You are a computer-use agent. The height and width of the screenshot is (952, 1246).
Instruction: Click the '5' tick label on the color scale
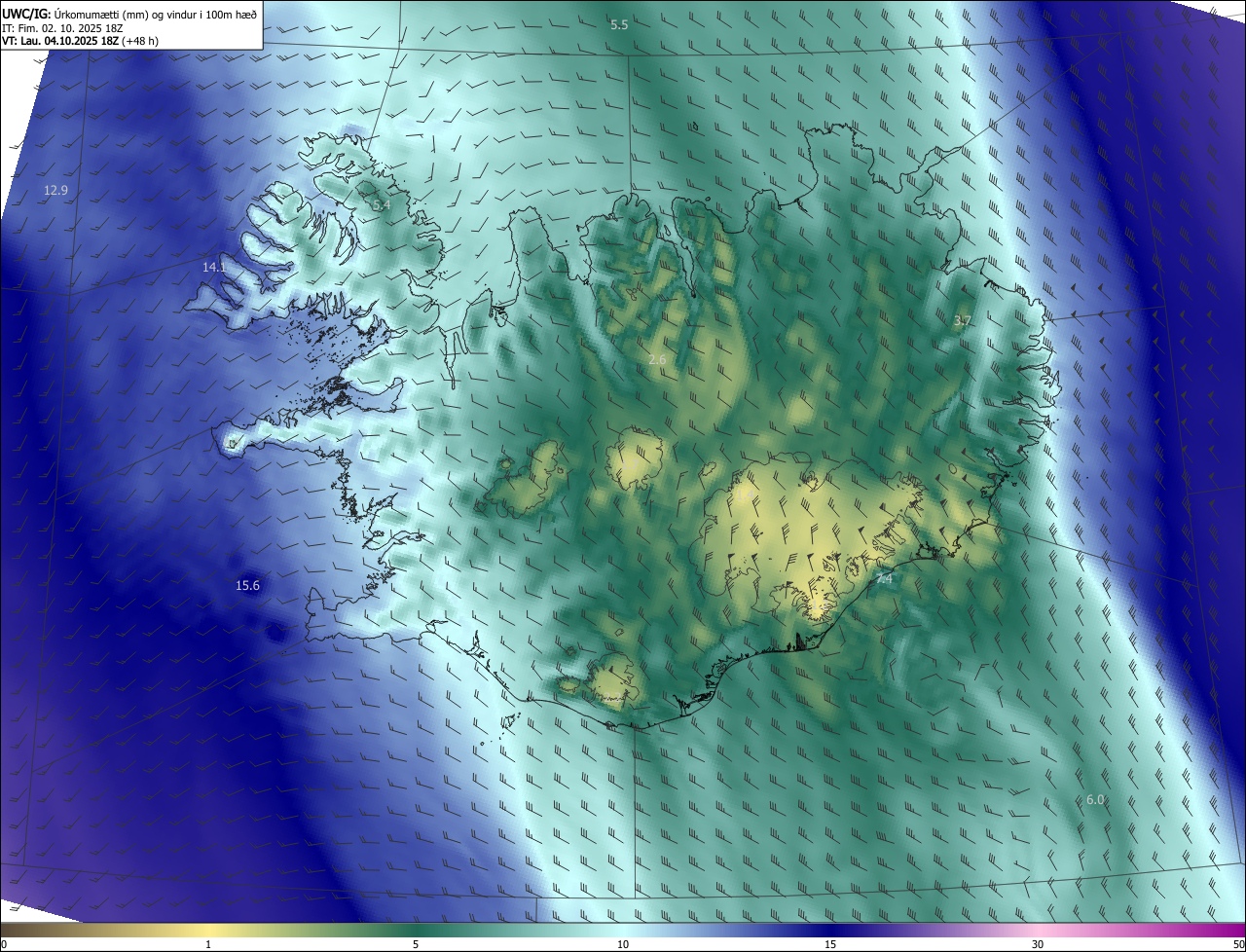[416, 944]
